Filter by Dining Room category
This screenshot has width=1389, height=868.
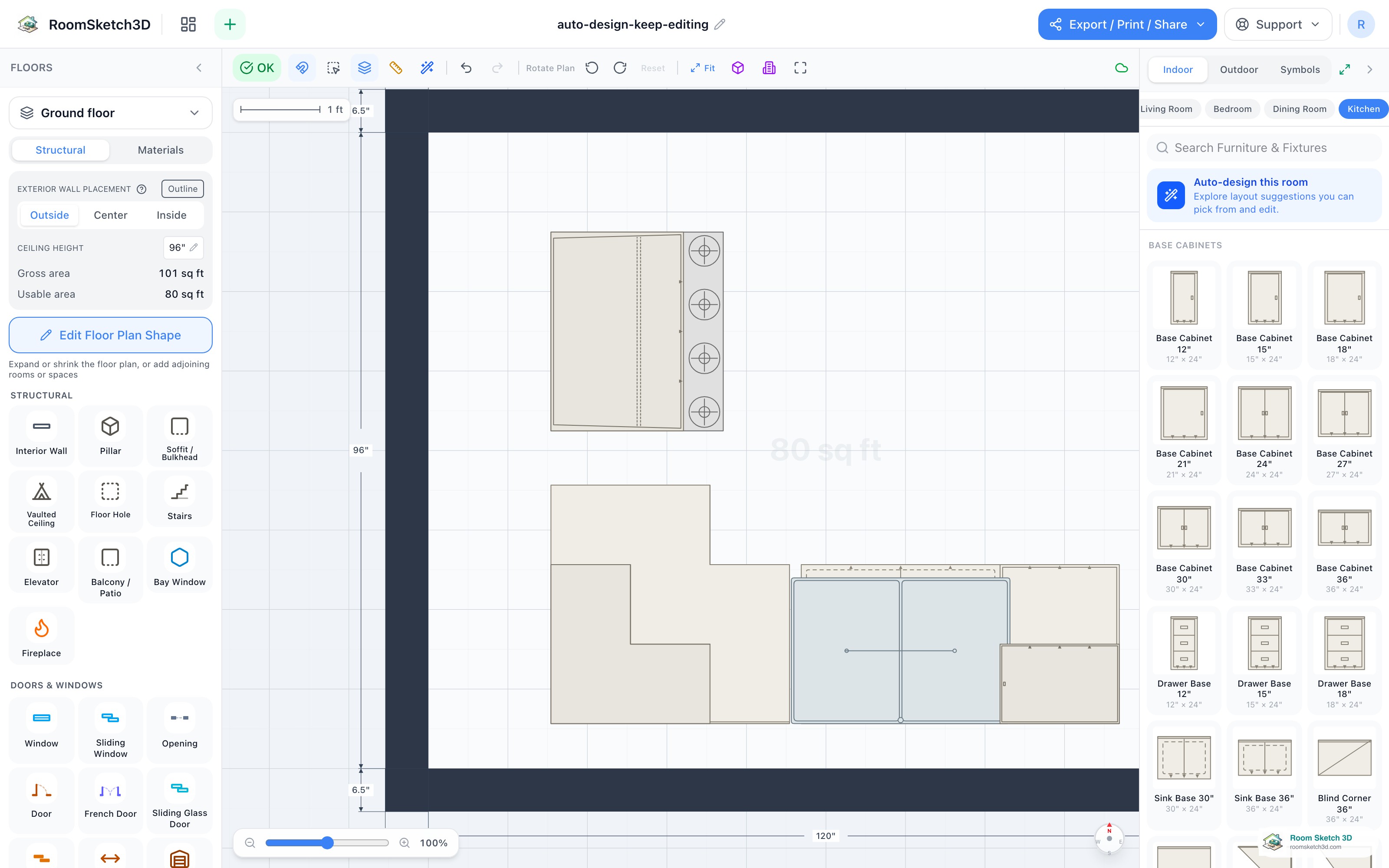click(1300, 109)
